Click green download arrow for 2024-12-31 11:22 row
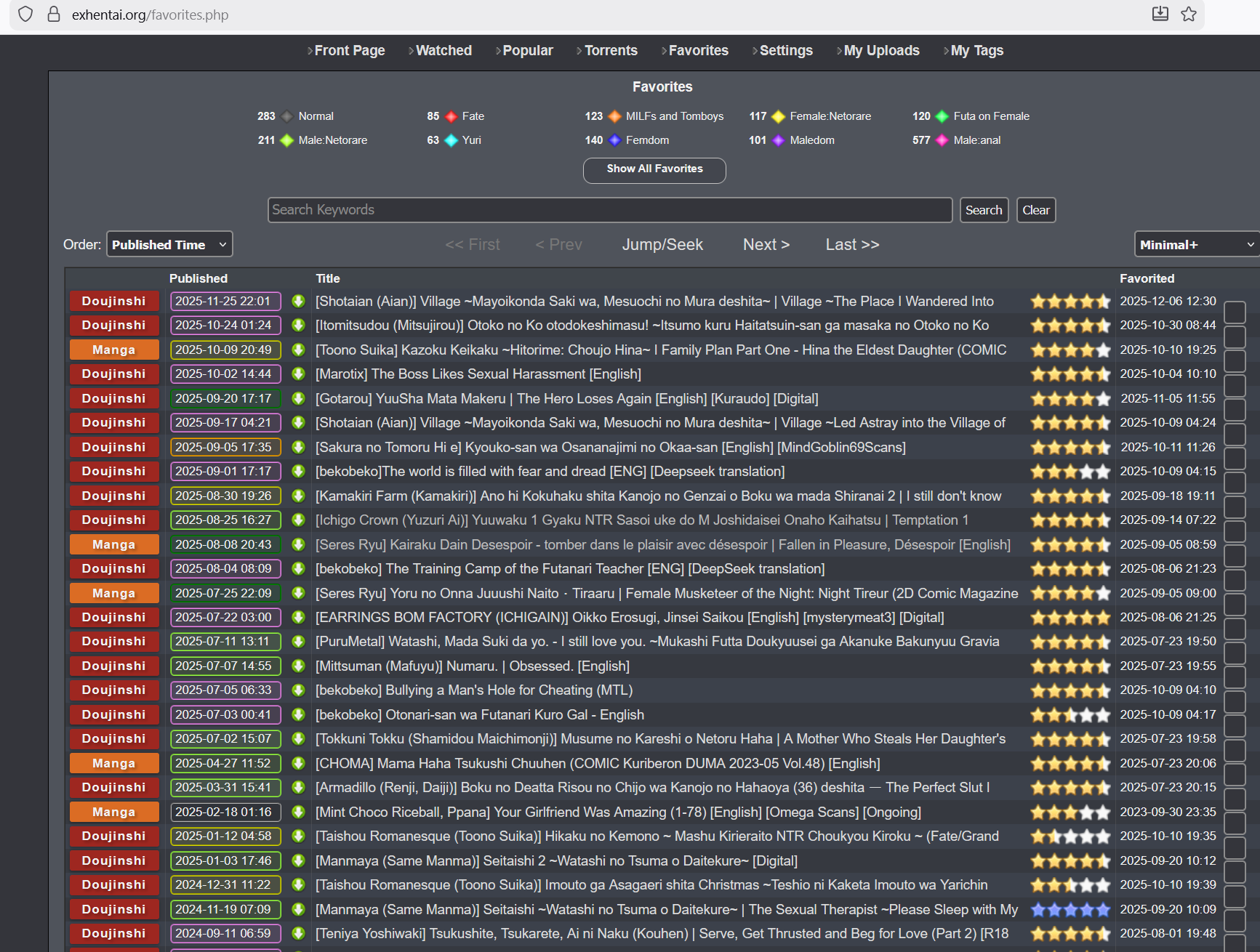Image resolution: width=1260 pixels, height=952 pixels. (298, 884)
